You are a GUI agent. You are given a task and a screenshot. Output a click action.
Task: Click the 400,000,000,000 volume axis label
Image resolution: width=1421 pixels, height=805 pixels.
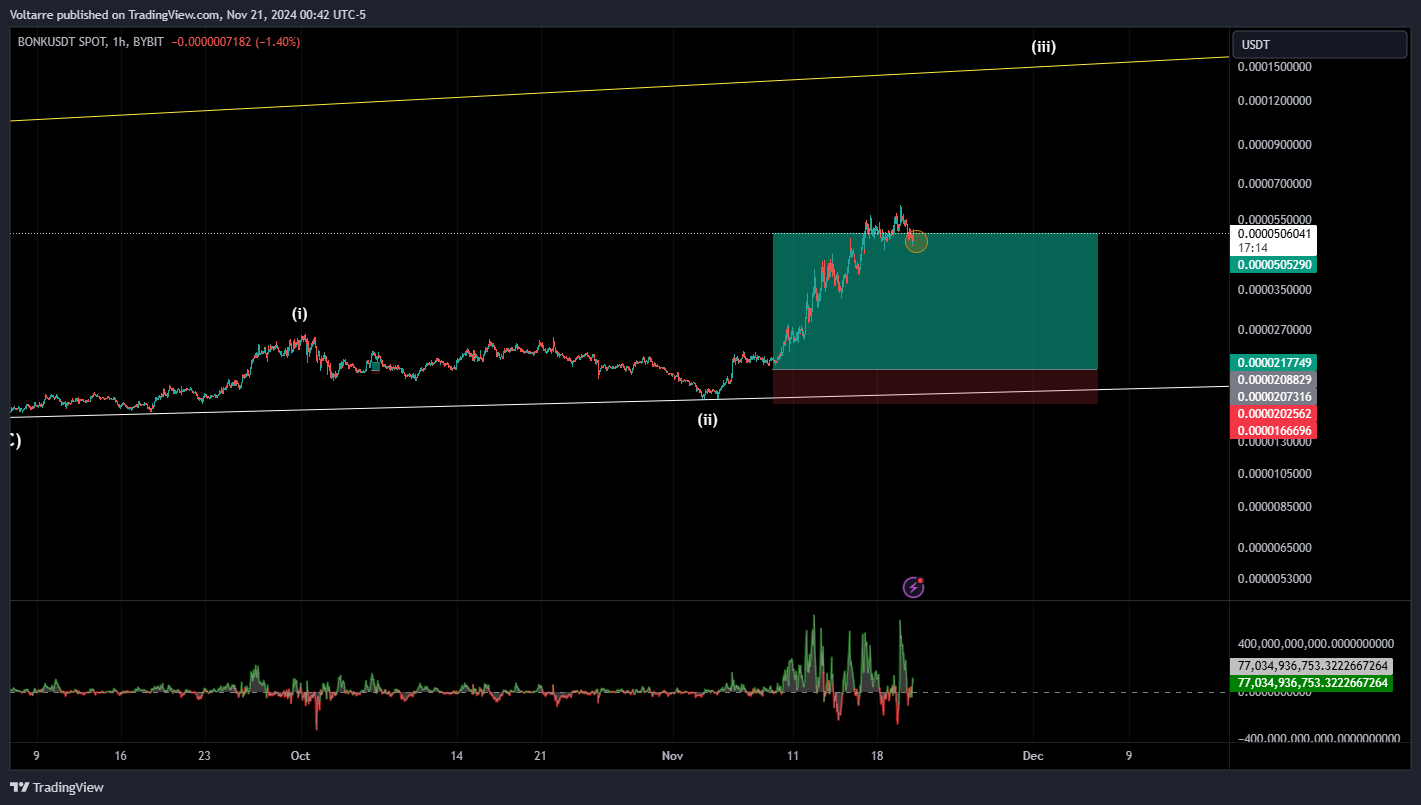pyautogui.click(x=1315, y=644)
